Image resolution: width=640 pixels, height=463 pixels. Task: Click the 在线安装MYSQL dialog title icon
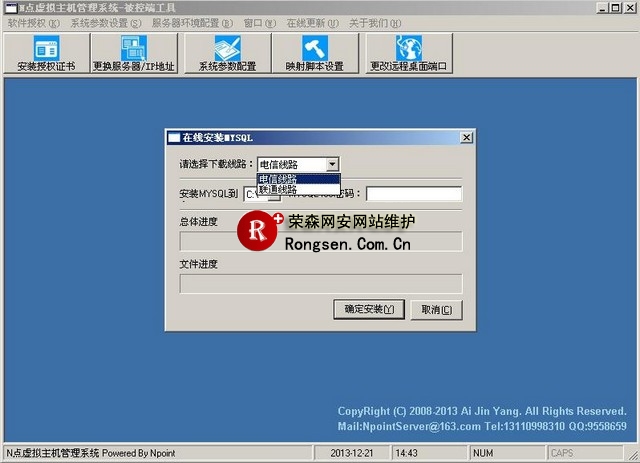[173, 137]
